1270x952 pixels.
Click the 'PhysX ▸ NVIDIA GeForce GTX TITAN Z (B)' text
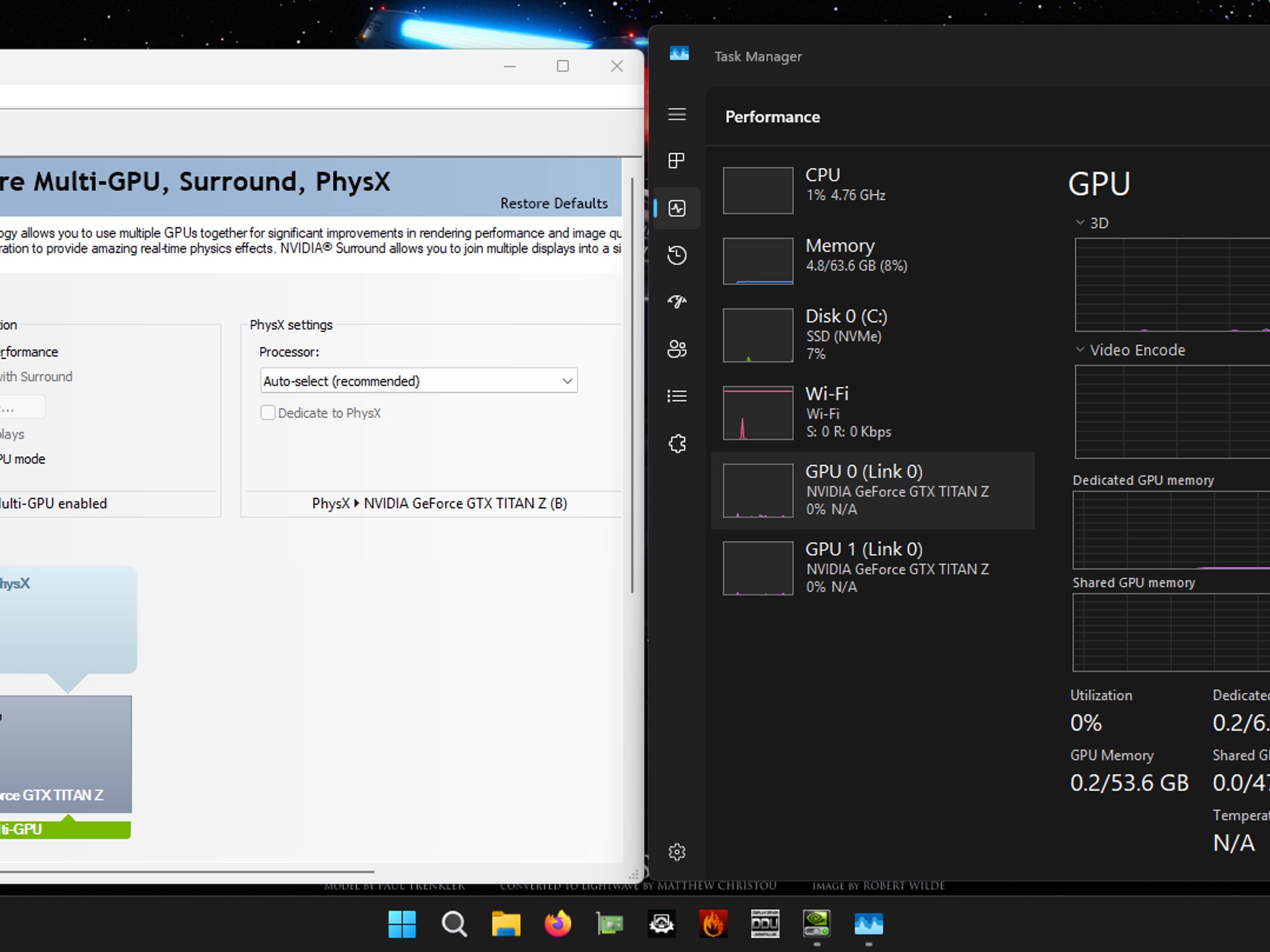coord(439,503)
